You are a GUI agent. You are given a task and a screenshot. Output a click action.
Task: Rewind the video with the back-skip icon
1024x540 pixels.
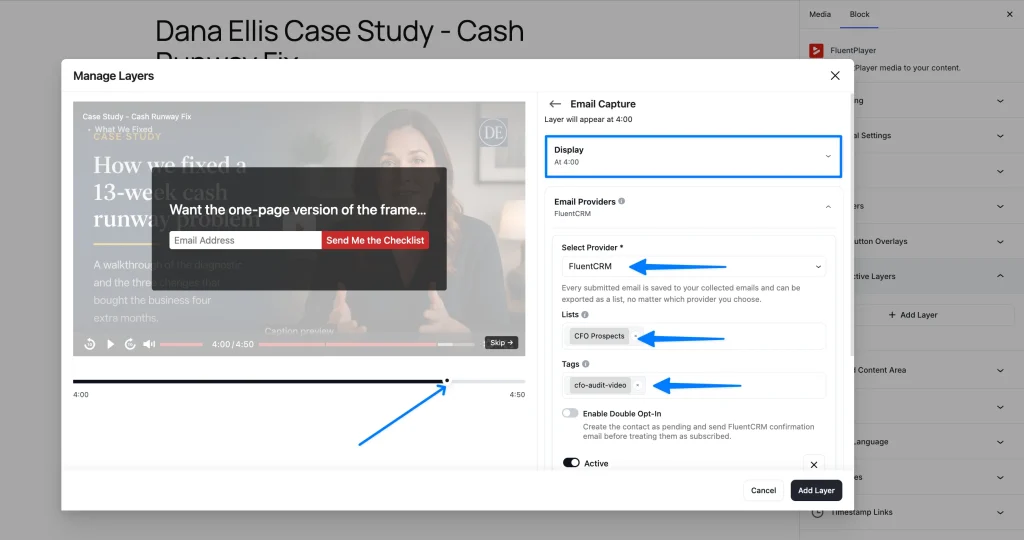coord(90,344)
